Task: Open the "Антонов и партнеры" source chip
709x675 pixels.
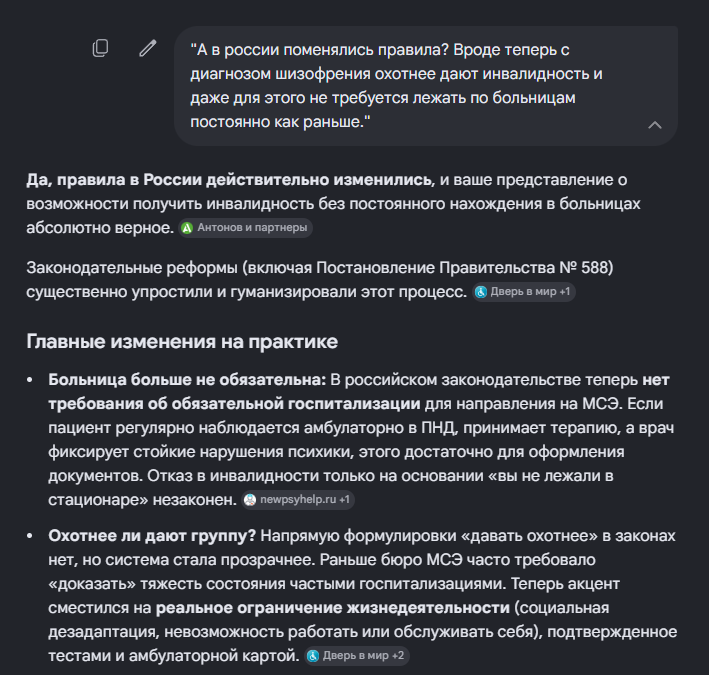Action: 246,228
